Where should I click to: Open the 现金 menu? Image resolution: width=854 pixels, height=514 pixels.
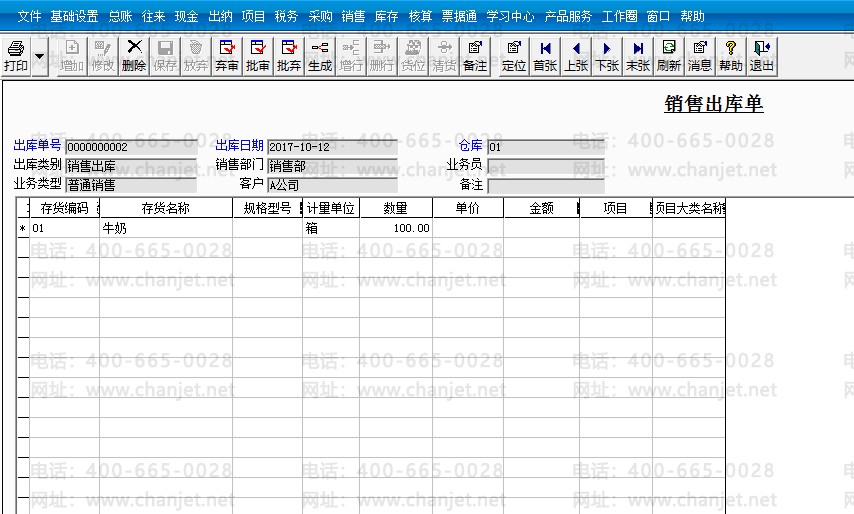click(x=186, y=16)
